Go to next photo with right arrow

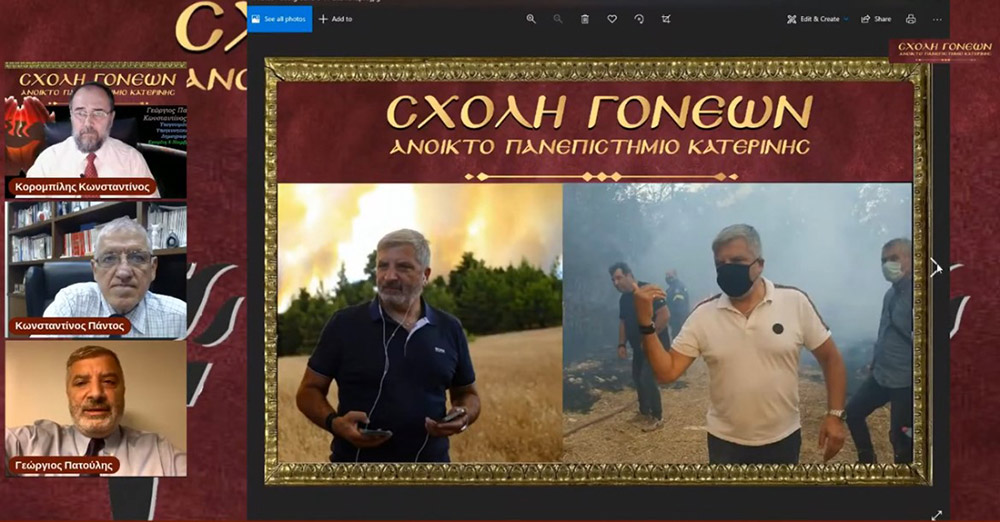pyautogui.click(x=936, y=267)
